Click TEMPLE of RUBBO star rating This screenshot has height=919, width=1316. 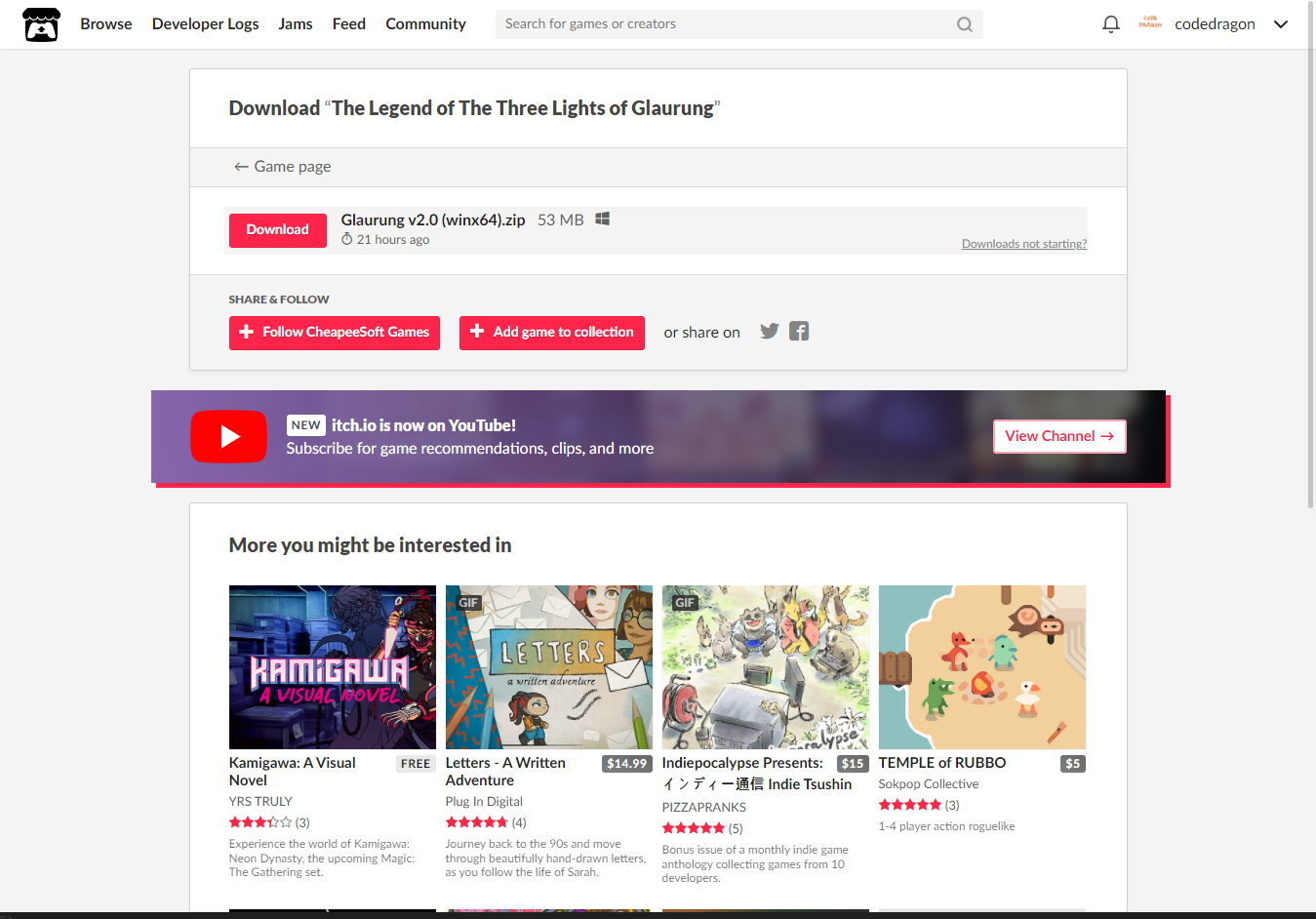tap(910, 805)
